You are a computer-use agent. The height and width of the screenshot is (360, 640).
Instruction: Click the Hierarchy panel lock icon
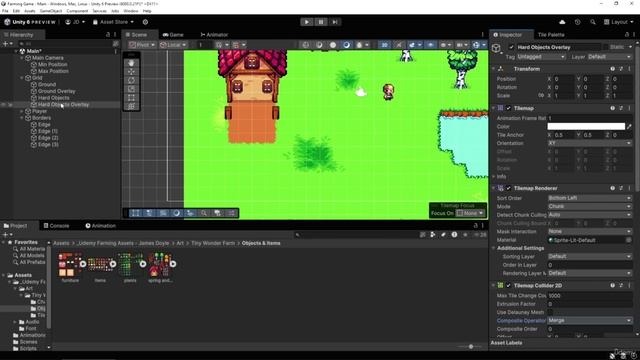tap(108, 35)
